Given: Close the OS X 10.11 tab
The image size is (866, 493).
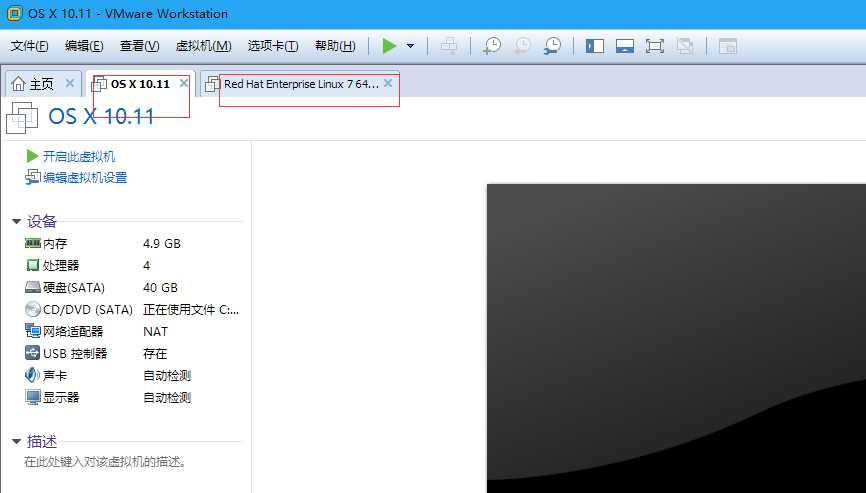Looking at the screenshot, I should (x=184, y=83).
